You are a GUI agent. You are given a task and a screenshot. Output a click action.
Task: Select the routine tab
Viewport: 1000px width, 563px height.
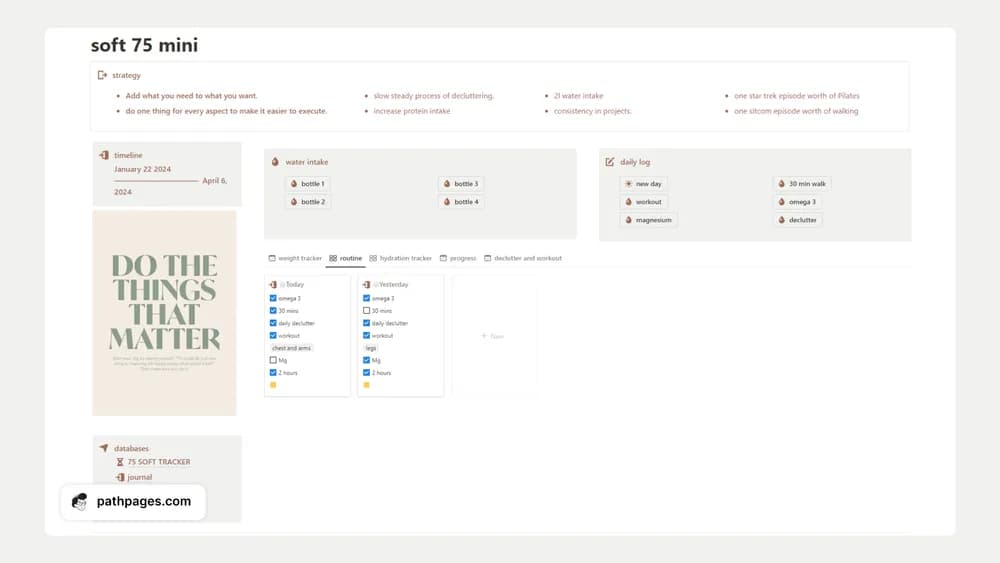coord(346,258)
